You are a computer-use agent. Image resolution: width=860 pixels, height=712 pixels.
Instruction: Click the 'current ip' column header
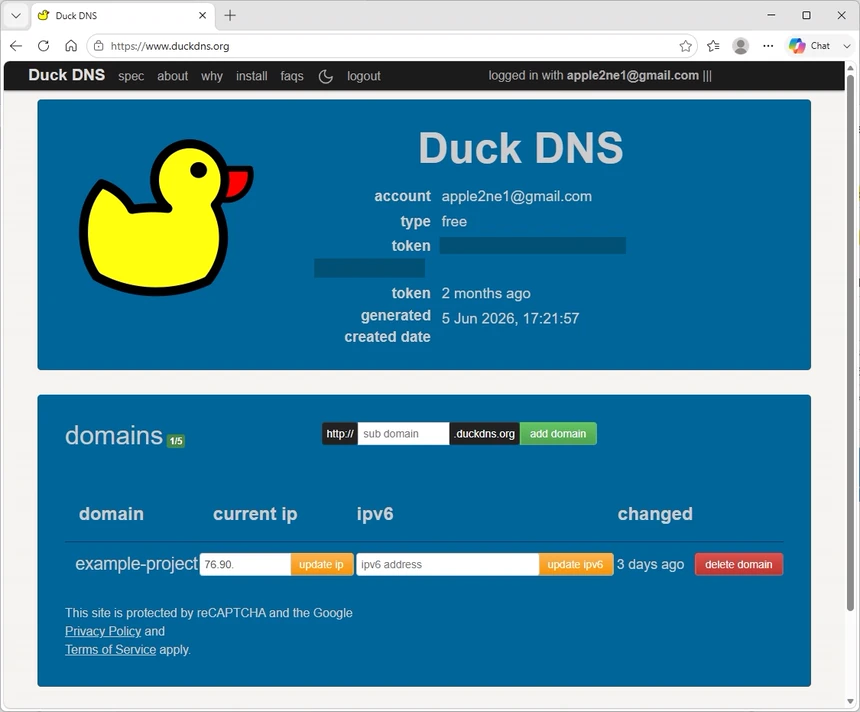pyautogui.click(x=255, y=514)
